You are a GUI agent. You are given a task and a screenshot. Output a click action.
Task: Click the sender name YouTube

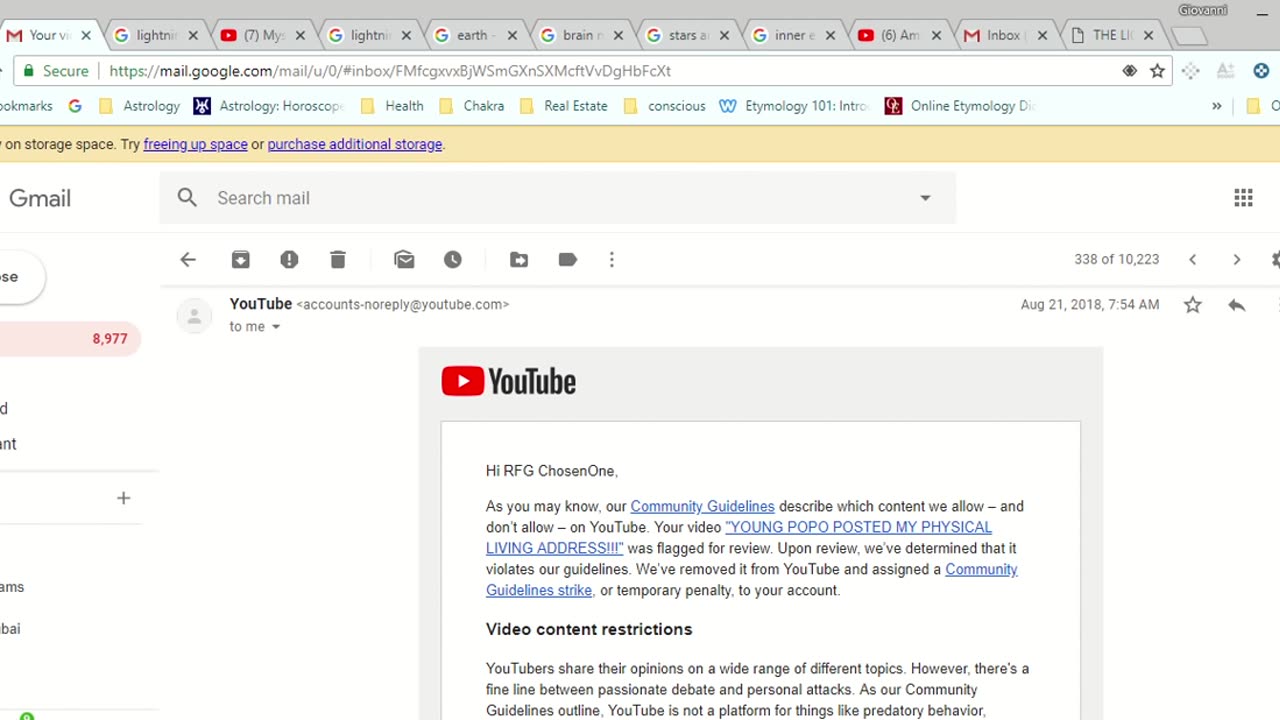(261, 304)
